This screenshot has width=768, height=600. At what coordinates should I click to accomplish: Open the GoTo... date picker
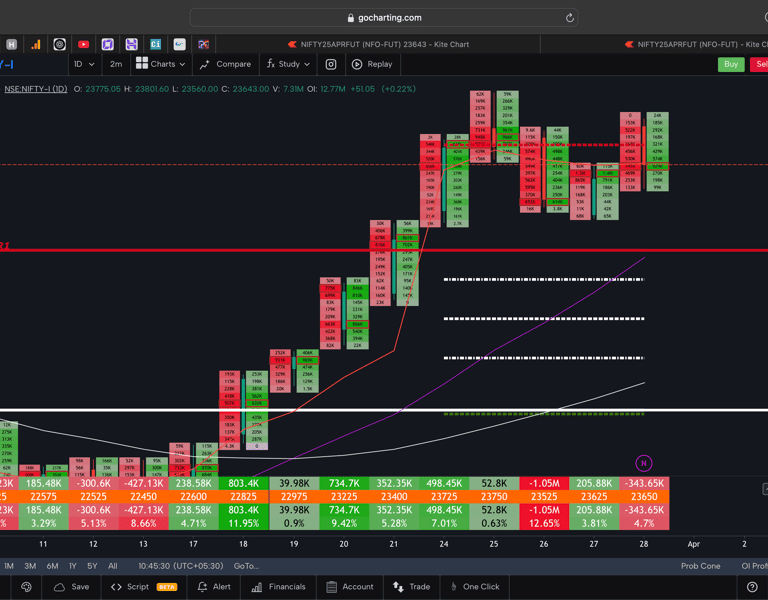246,566
